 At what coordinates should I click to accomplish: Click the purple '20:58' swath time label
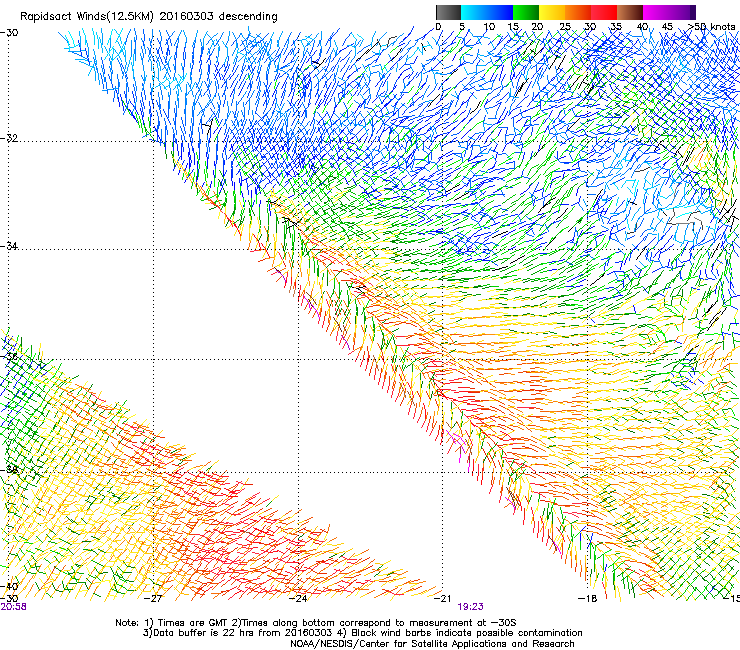13,607
